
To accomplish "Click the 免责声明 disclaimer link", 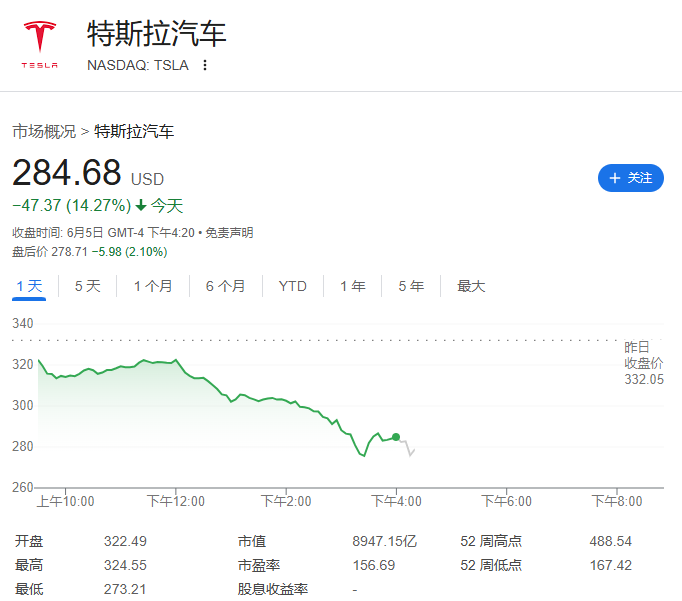I will pyautogui.click(x=229, y=233).
